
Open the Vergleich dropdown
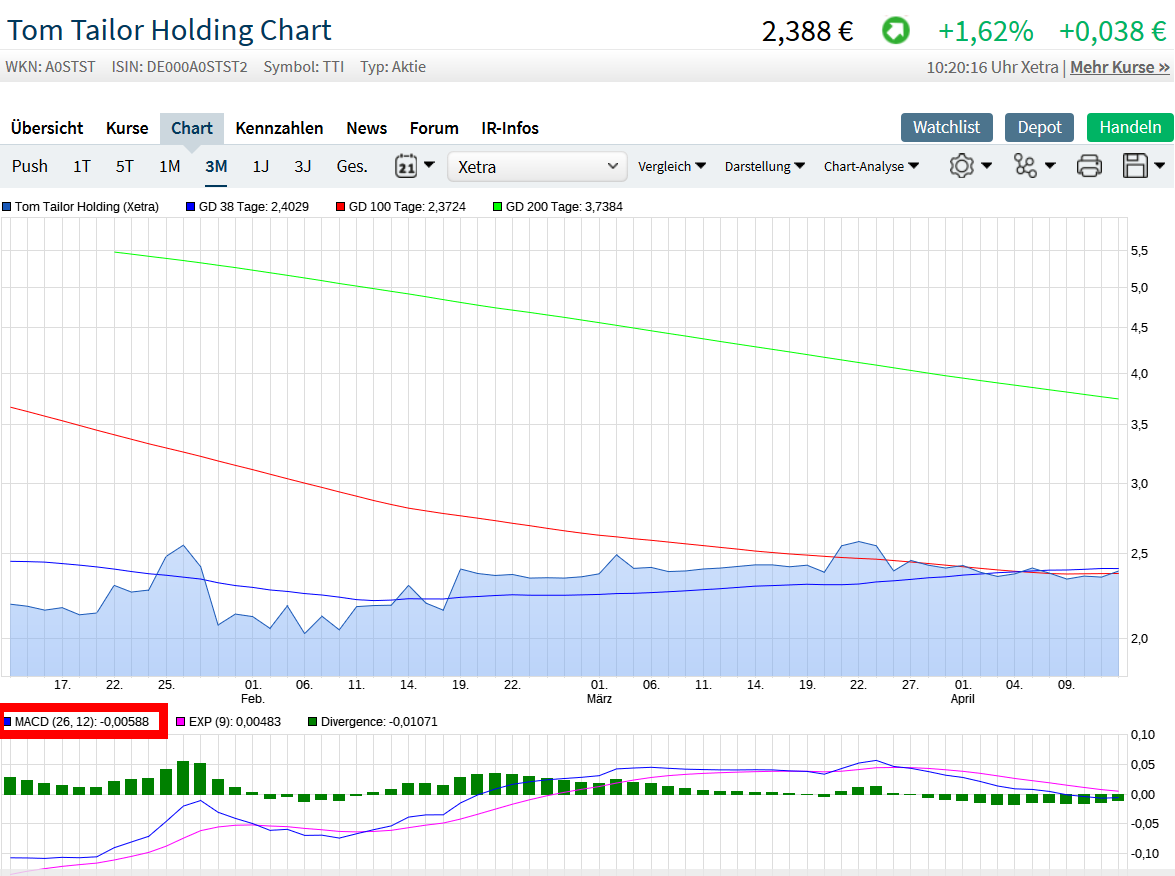tap(671, 166)
